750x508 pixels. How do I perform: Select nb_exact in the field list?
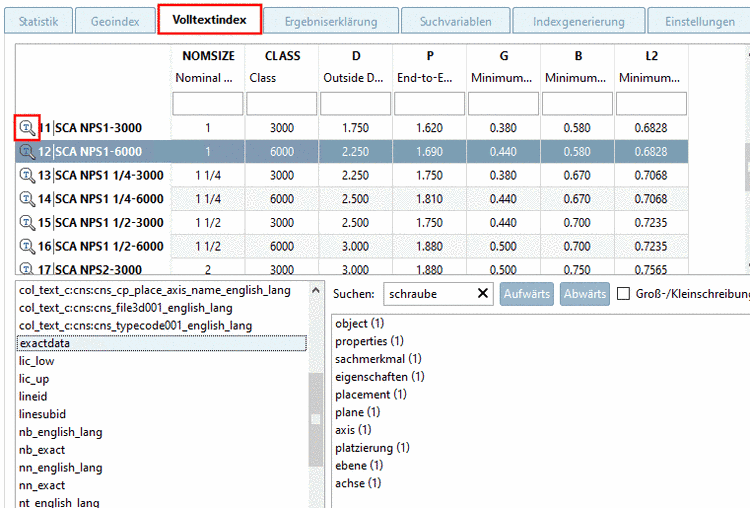(x=42, y=450)
